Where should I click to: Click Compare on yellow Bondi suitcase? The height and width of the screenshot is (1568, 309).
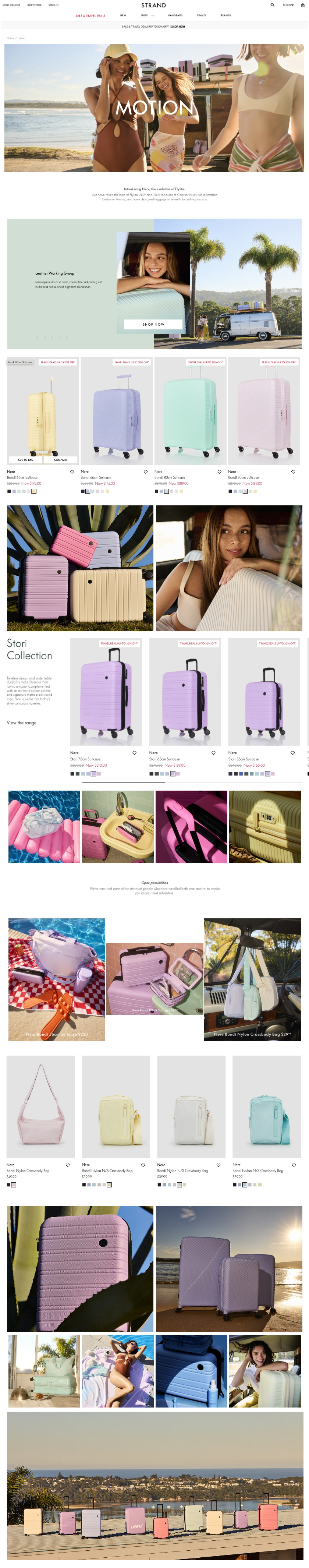coord(60,460)
